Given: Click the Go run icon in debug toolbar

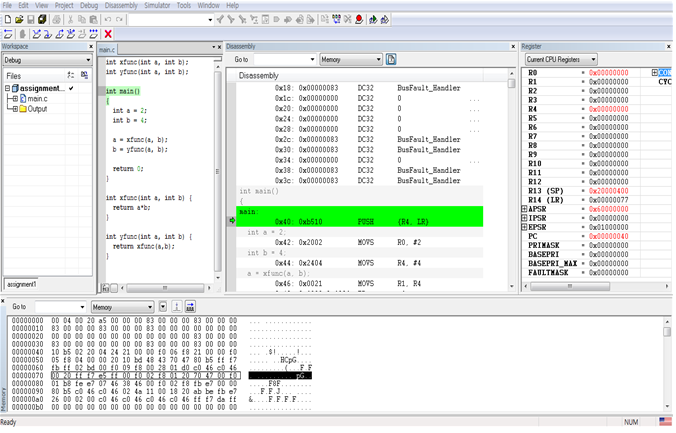Looking at the screenshot, I should click(94, 34).
